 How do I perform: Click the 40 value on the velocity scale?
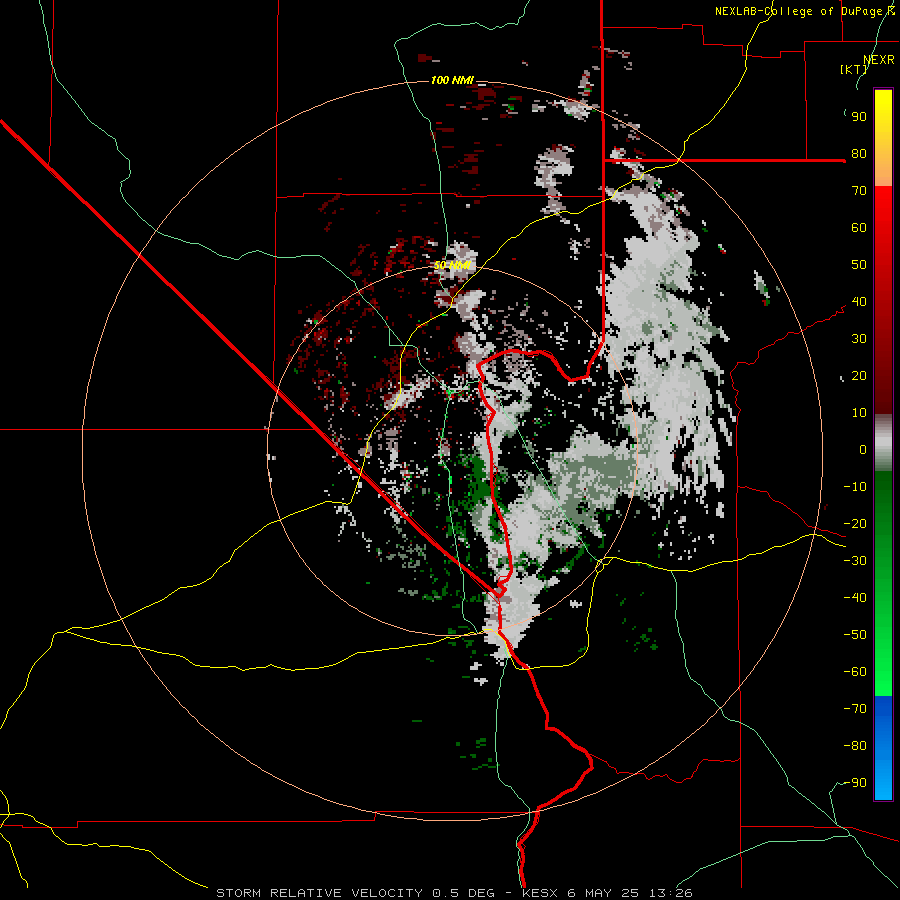click(859, 302)
